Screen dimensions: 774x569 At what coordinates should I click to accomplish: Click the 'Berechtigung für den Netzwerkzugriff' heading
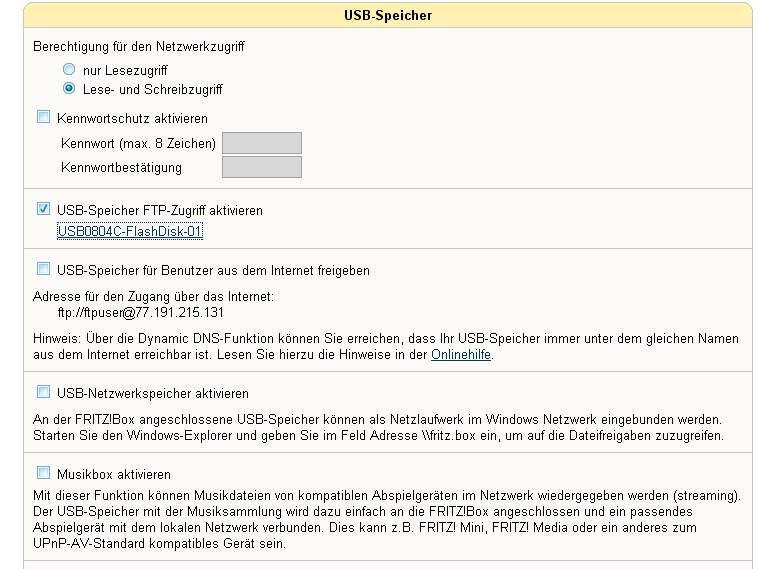139,47
